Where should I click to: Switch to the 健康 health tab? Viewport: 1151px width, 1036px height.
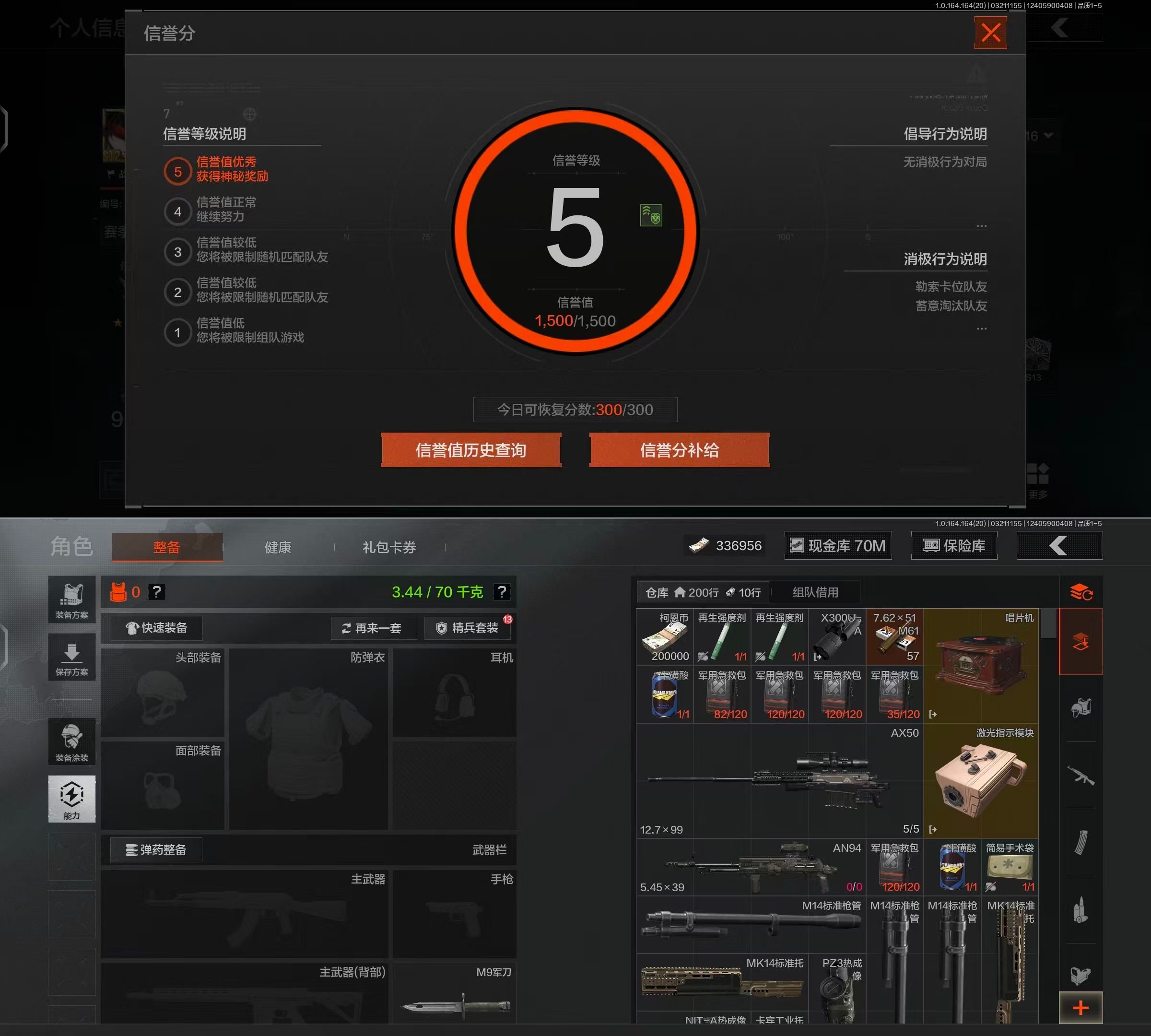click(278, 547)
